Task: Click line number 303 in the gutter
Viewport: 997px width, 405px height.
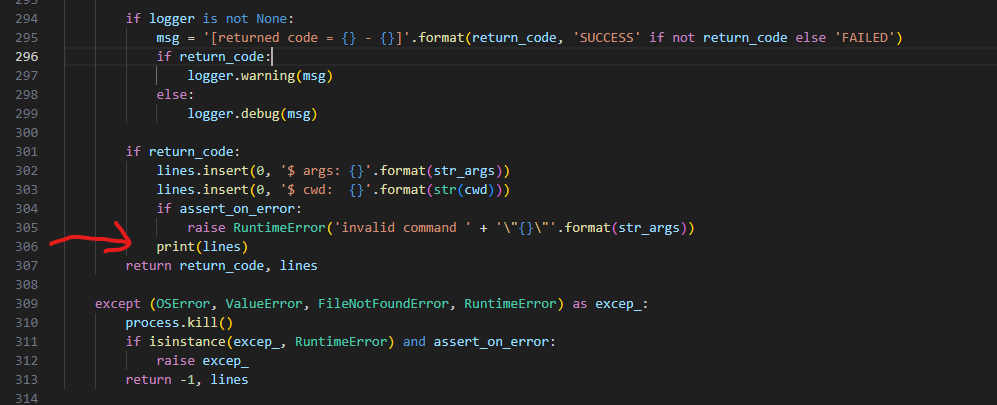Action: tap(27, 189)
